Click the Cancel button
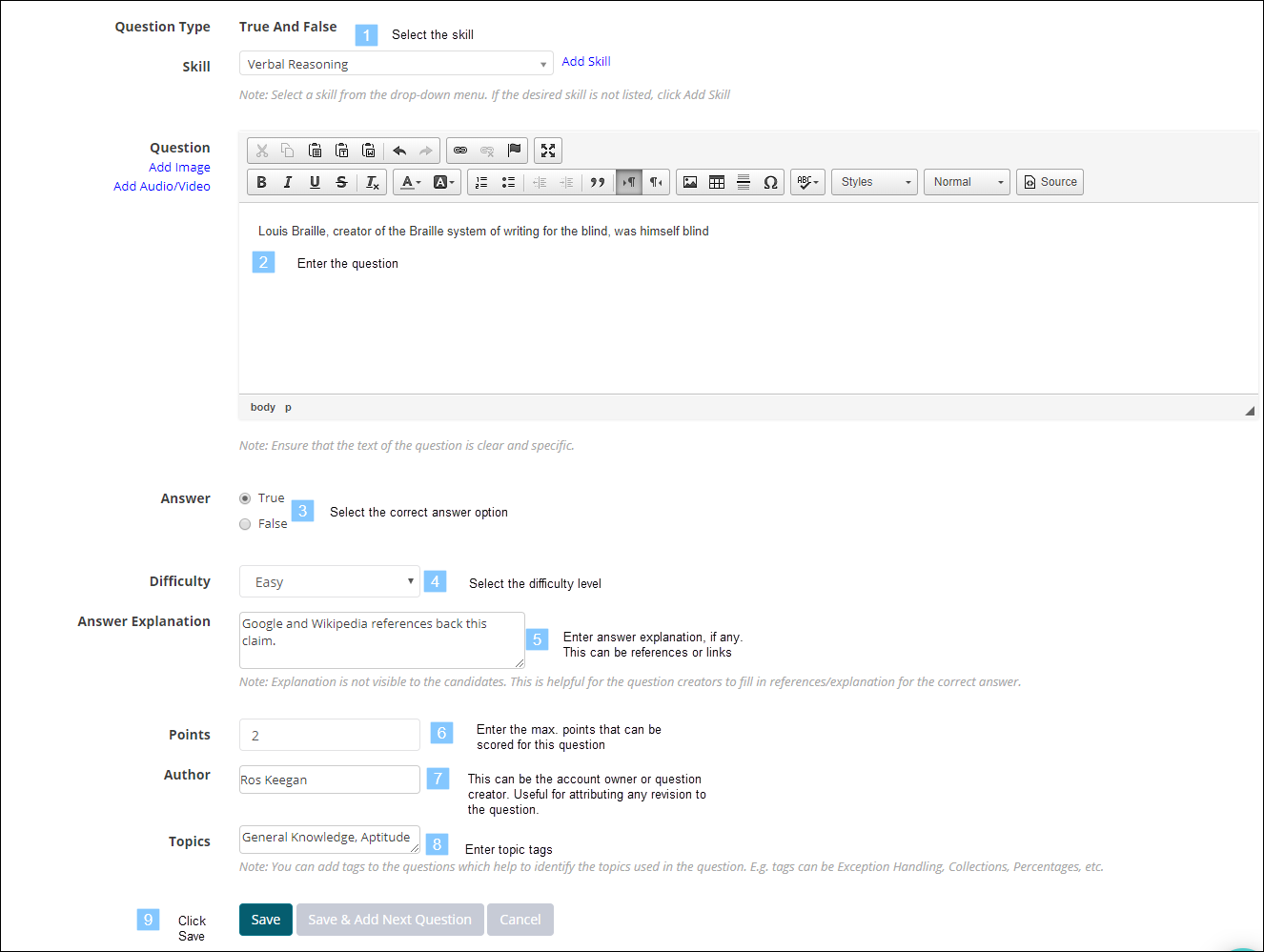Image resolution: width=1264 pixels, height=952 pixels. click(520, 920)
